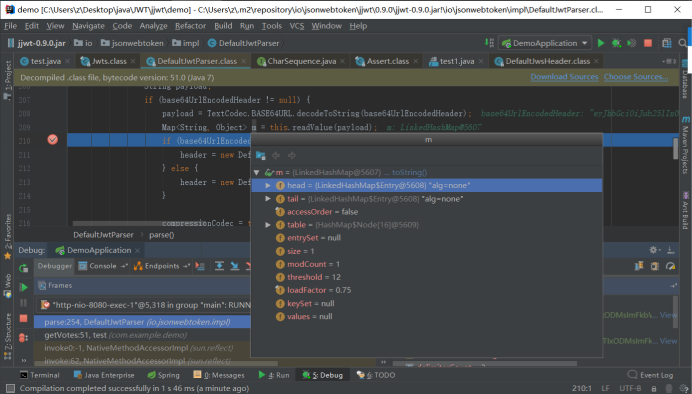Image resolution: width=692 pixels, height=394 pixels.
Task: Hide the debug panel with the download-arrow icon
Action: [671, 250]
